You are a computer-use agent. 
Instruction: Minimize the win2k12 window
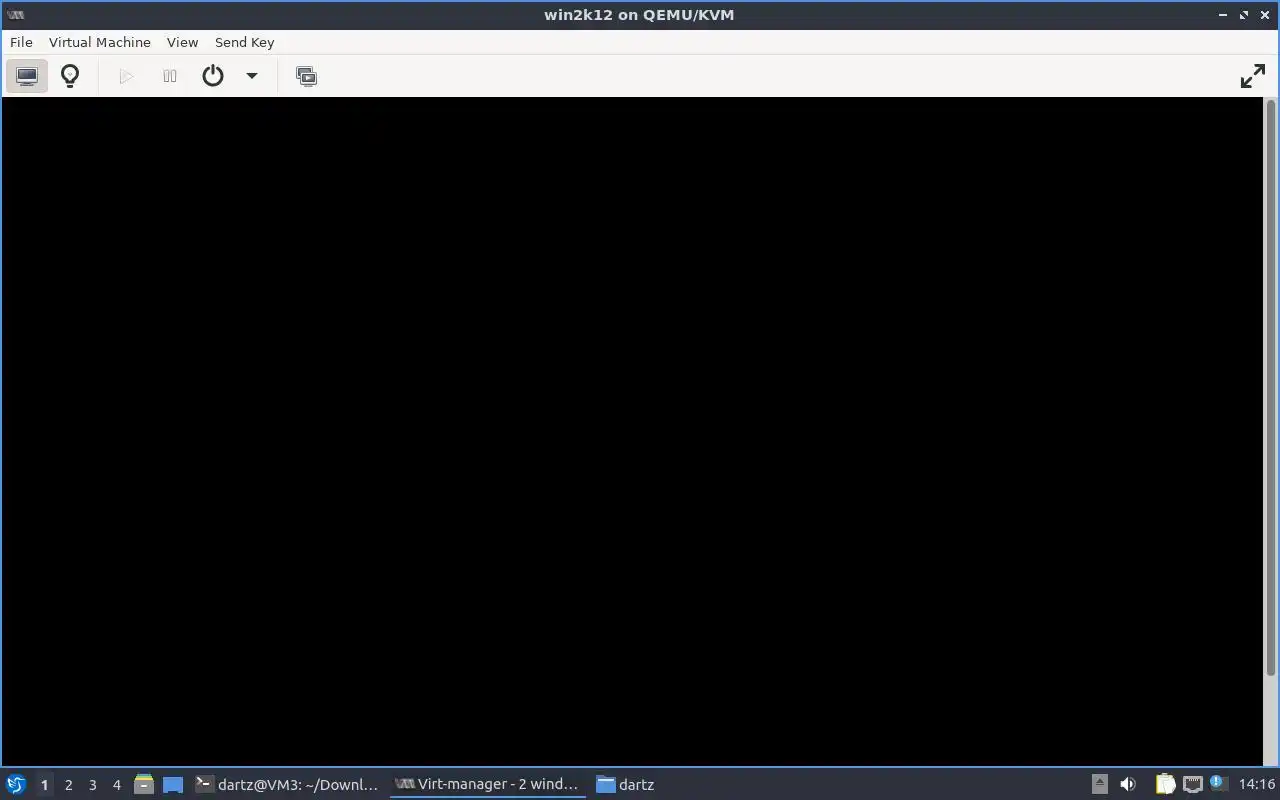1223,15
